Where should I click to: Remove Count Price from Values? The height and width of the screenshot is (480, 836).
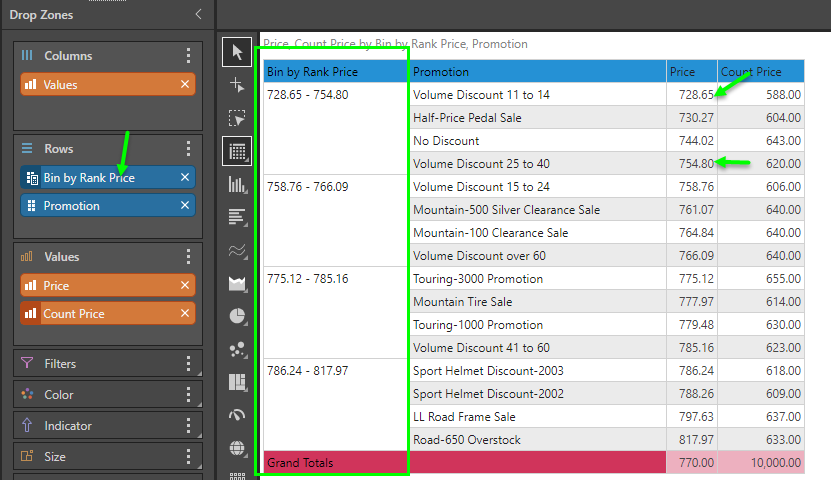pyautogui.click(x=185, y=314)
